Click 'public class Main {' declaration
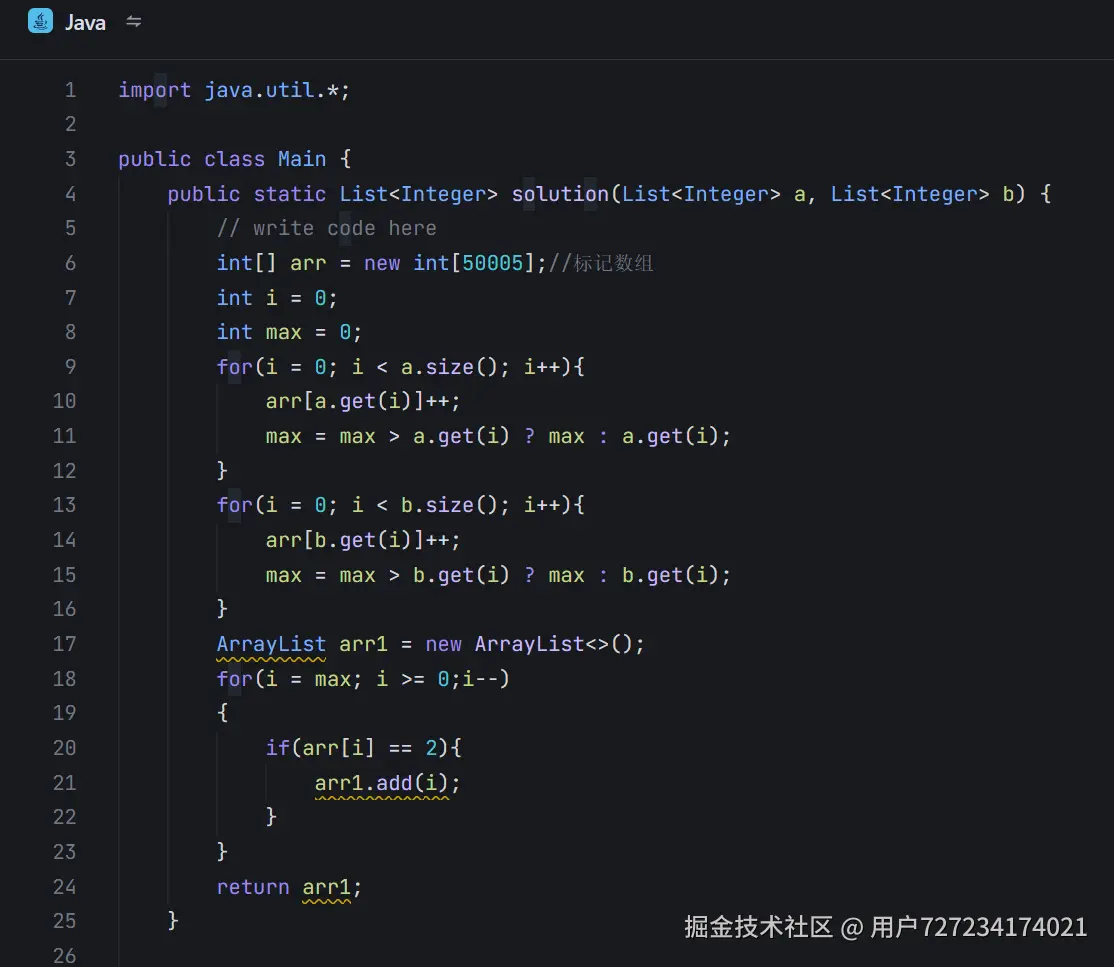This screenshot has width=1114, height=967. pos(234,159)
